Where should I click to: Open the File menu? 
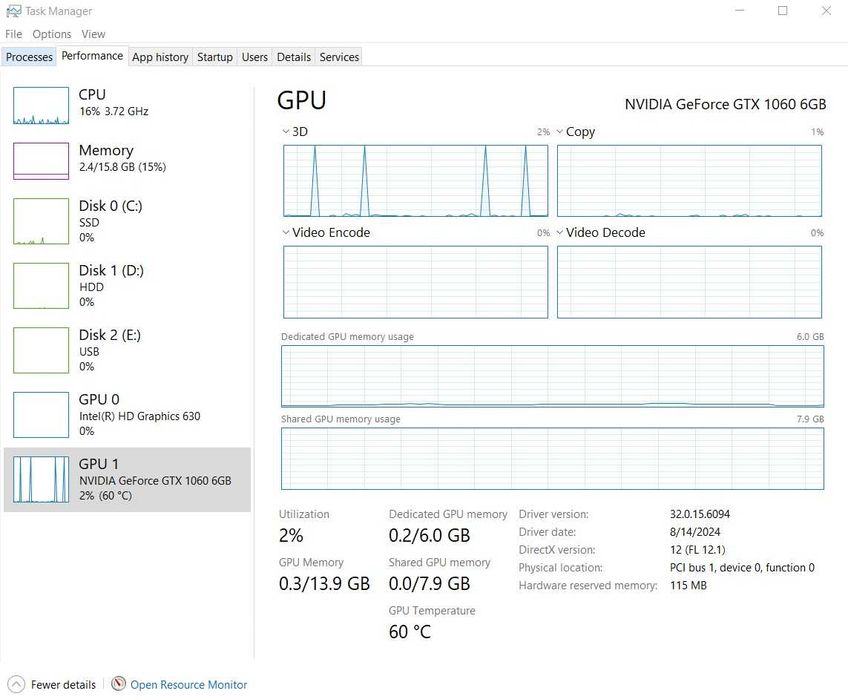[14, 34]
